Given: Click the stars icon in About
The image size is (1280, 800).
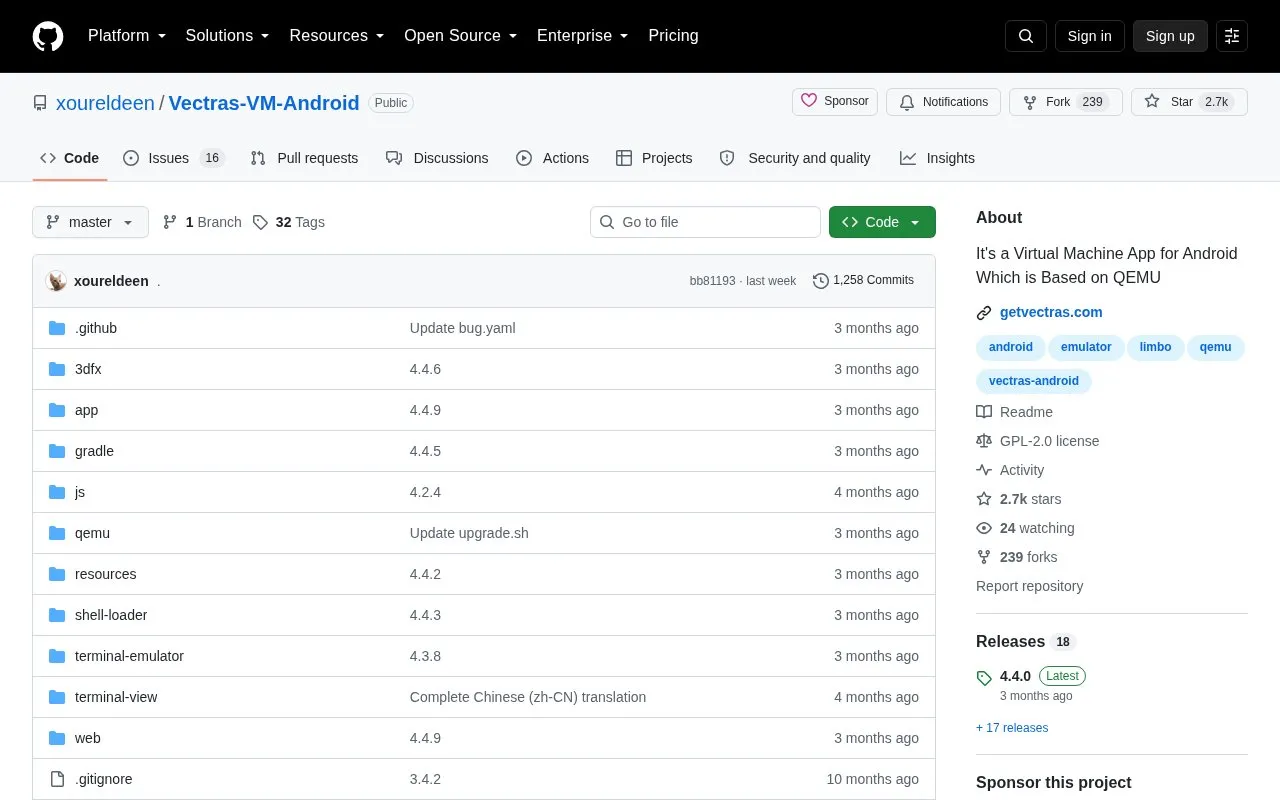Looking at the screenshot, I should tap(984, 499).
